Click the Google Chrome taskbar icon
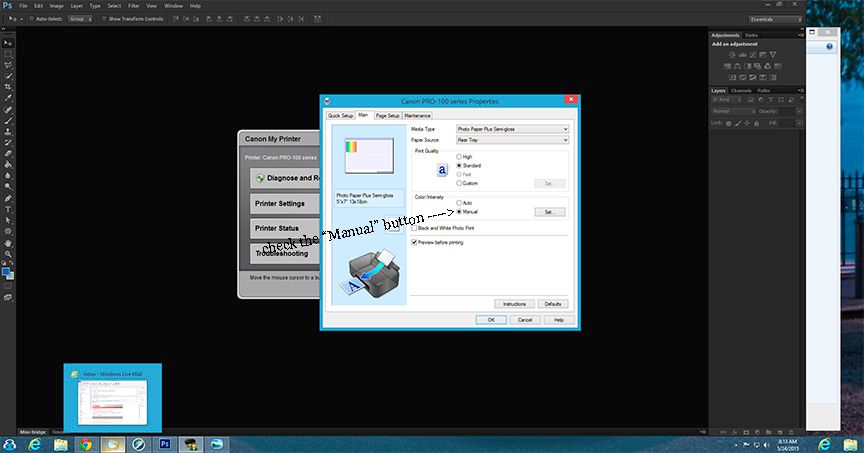The image size is (864, 453). pos(86,443)
